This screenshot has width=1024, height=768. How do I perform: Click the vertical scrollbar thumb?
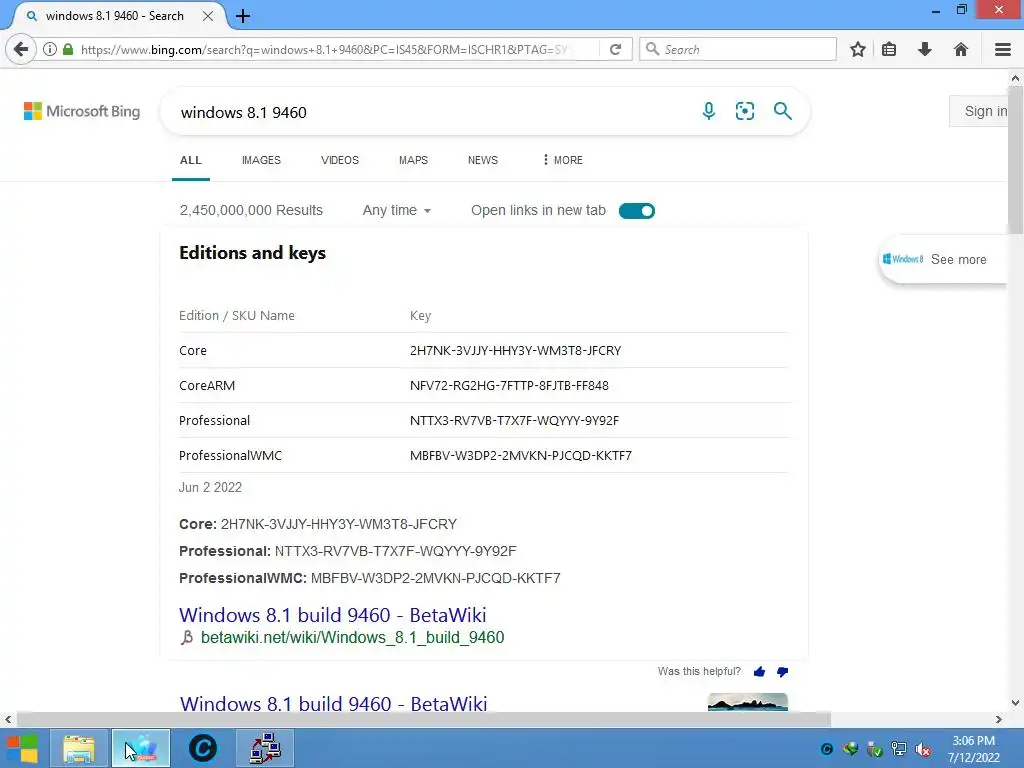point(1015,160)
